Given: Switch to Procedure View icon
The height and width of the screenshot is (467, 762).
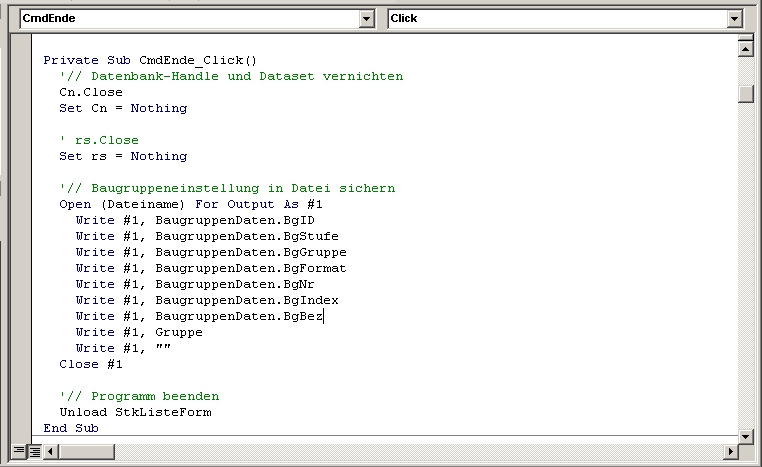Looking at the screenshot, I should click(18, 451).
